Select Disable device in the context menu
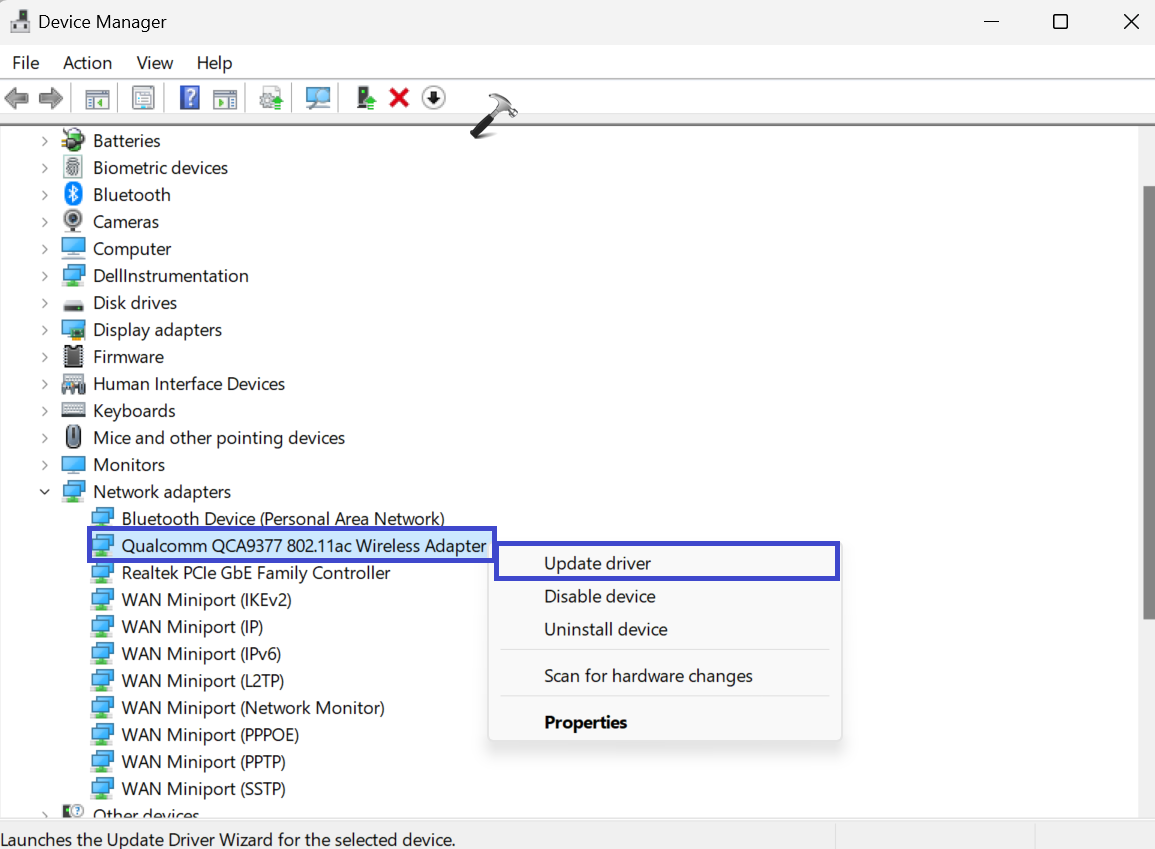This screenshot has height=849, width=1155. [599, 596]
